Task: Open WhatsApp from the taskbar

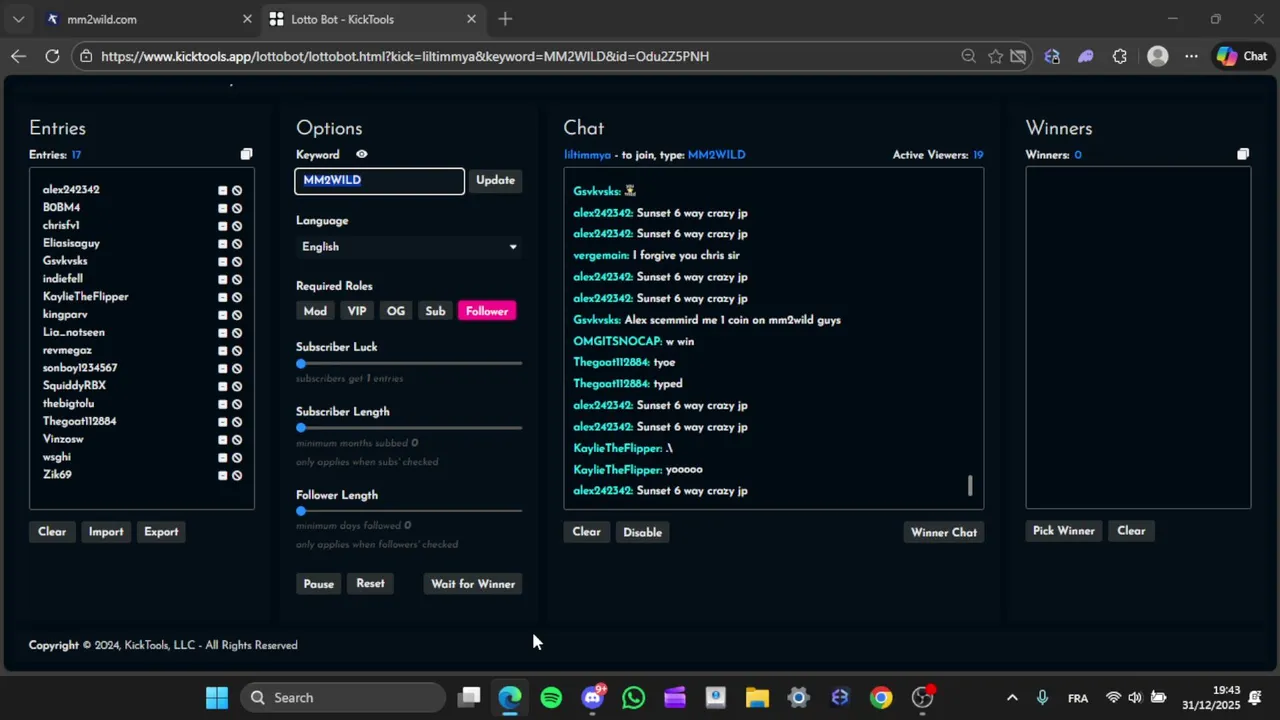Action: click(633, 698)
